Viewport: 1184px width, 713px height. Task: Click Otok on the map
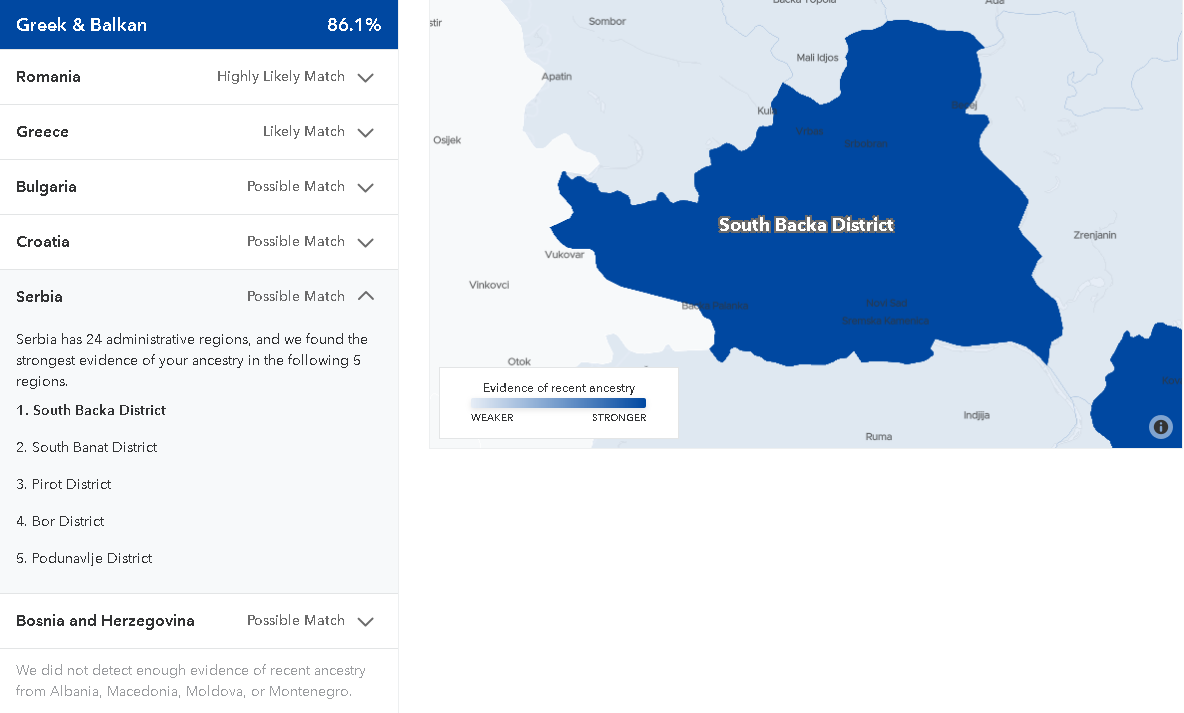tap(519, 362)
